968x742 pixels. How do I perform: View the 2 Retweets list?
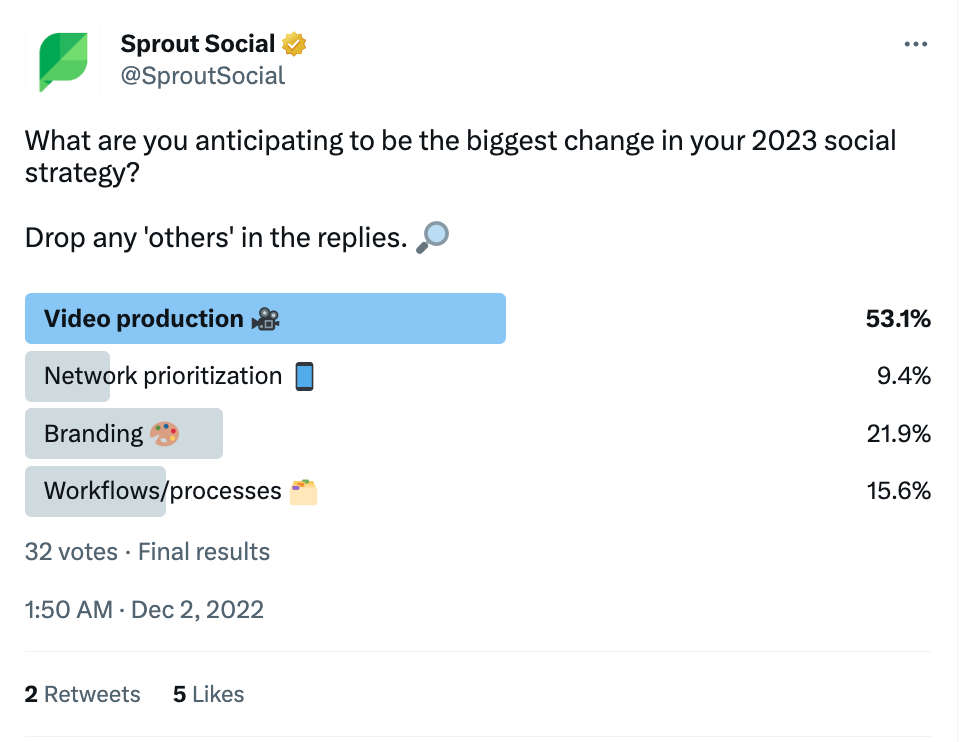click(x=83, y=694)
